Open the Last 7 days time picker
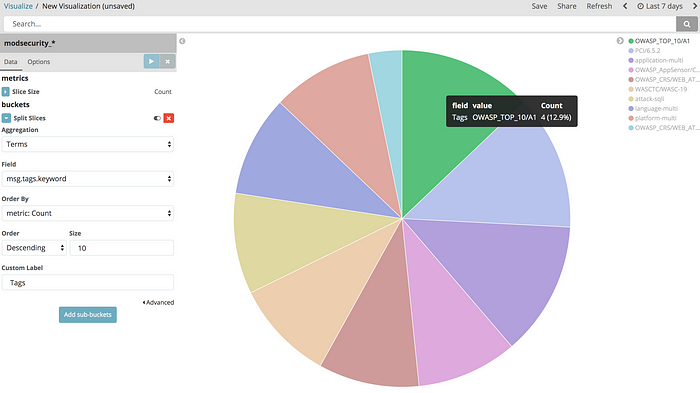 tap(660, 6)
